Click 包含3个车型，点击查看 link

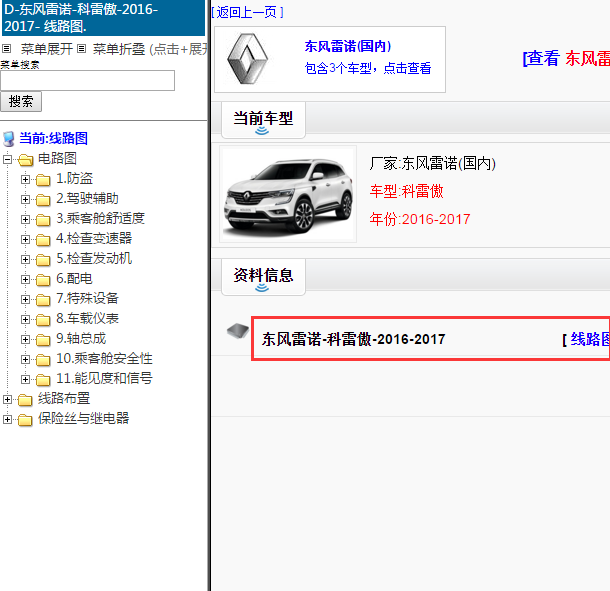pyautogui.click(x=368, y=68)
